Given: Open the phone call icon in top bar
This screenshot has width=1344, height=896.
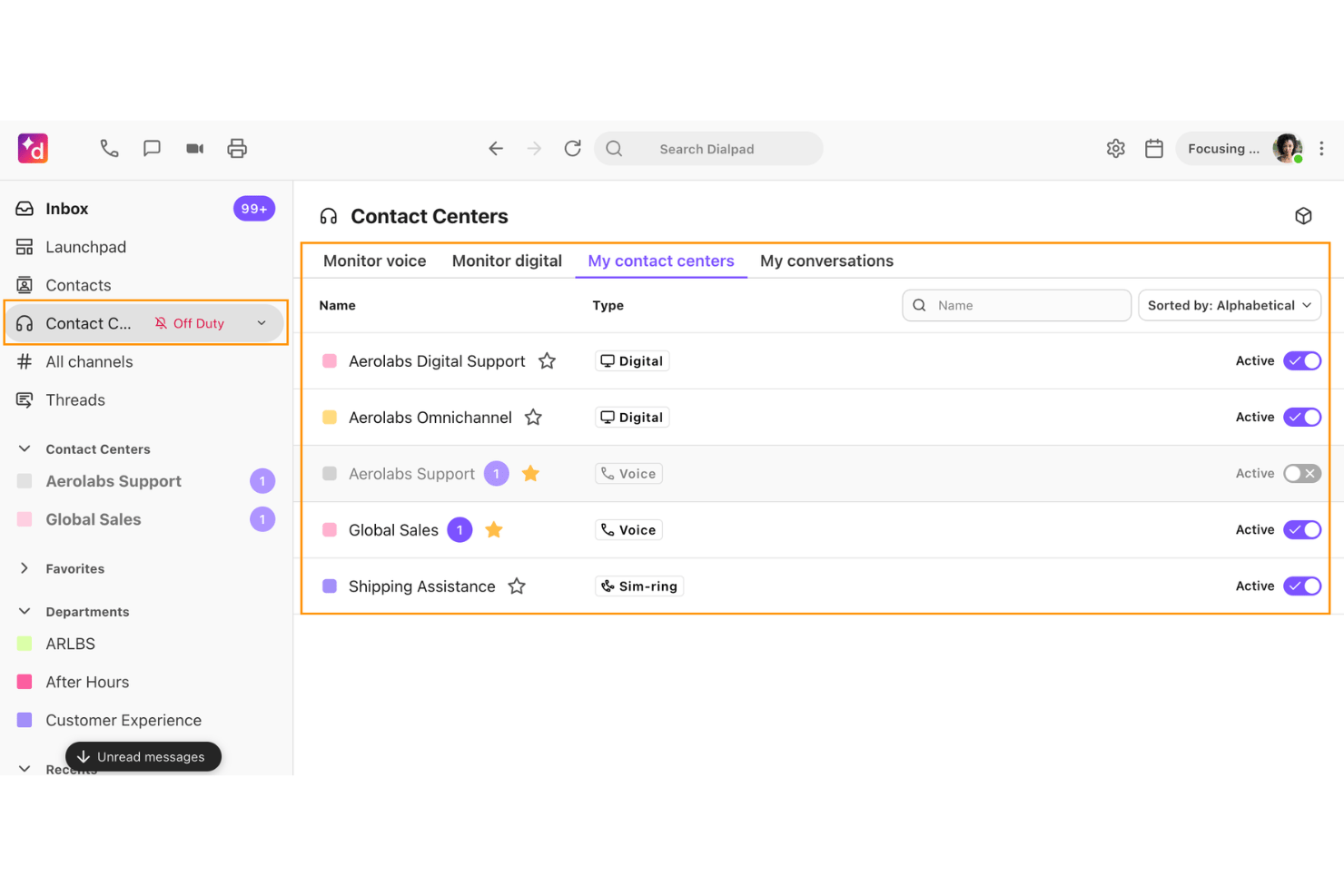Looking at the screenshot, I should click(109, 148).
